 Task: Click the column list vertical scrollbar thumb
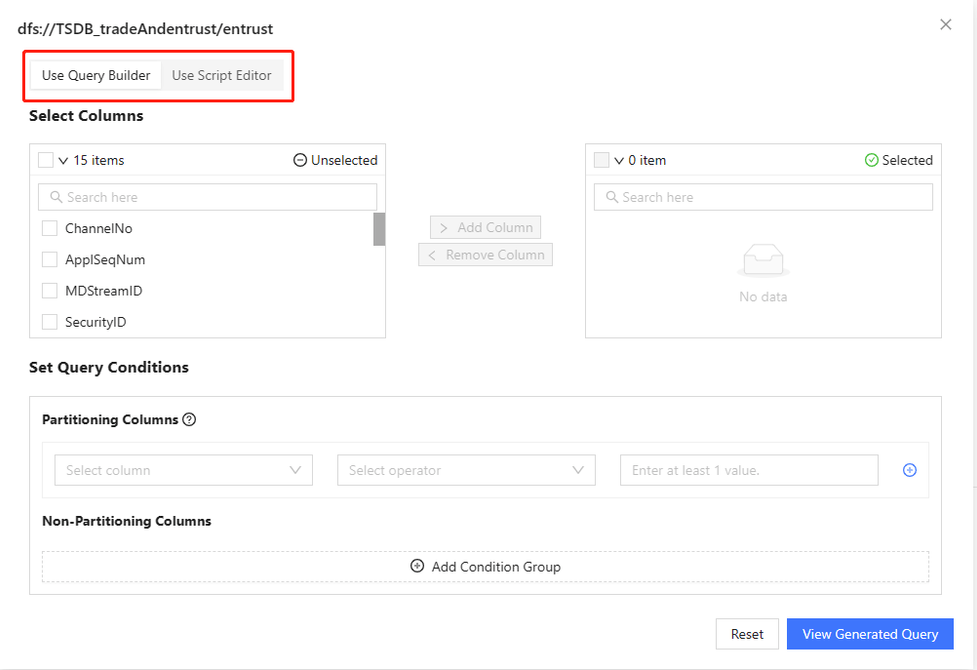point(379,229)
